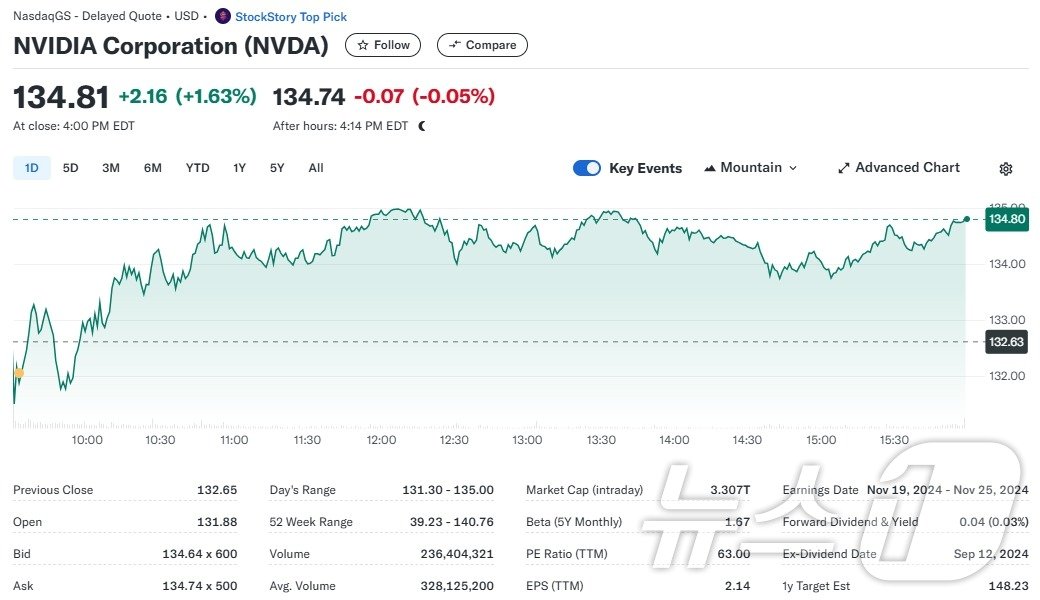Select the 5Y time range tab

pyautogui.click(x=277, y=168)
